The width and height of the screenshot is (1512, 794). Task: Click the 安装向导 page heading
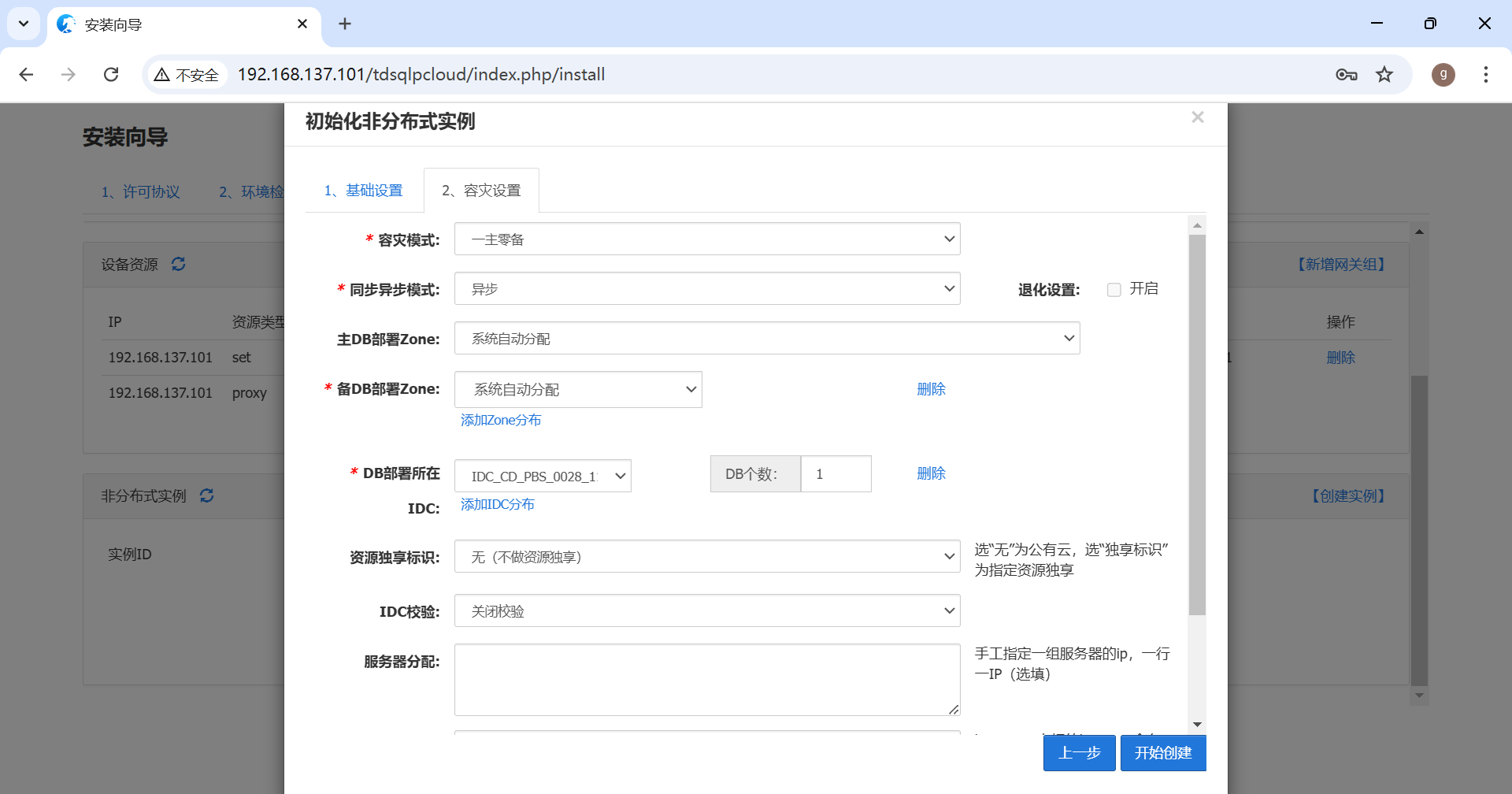[x=125, y=137]
